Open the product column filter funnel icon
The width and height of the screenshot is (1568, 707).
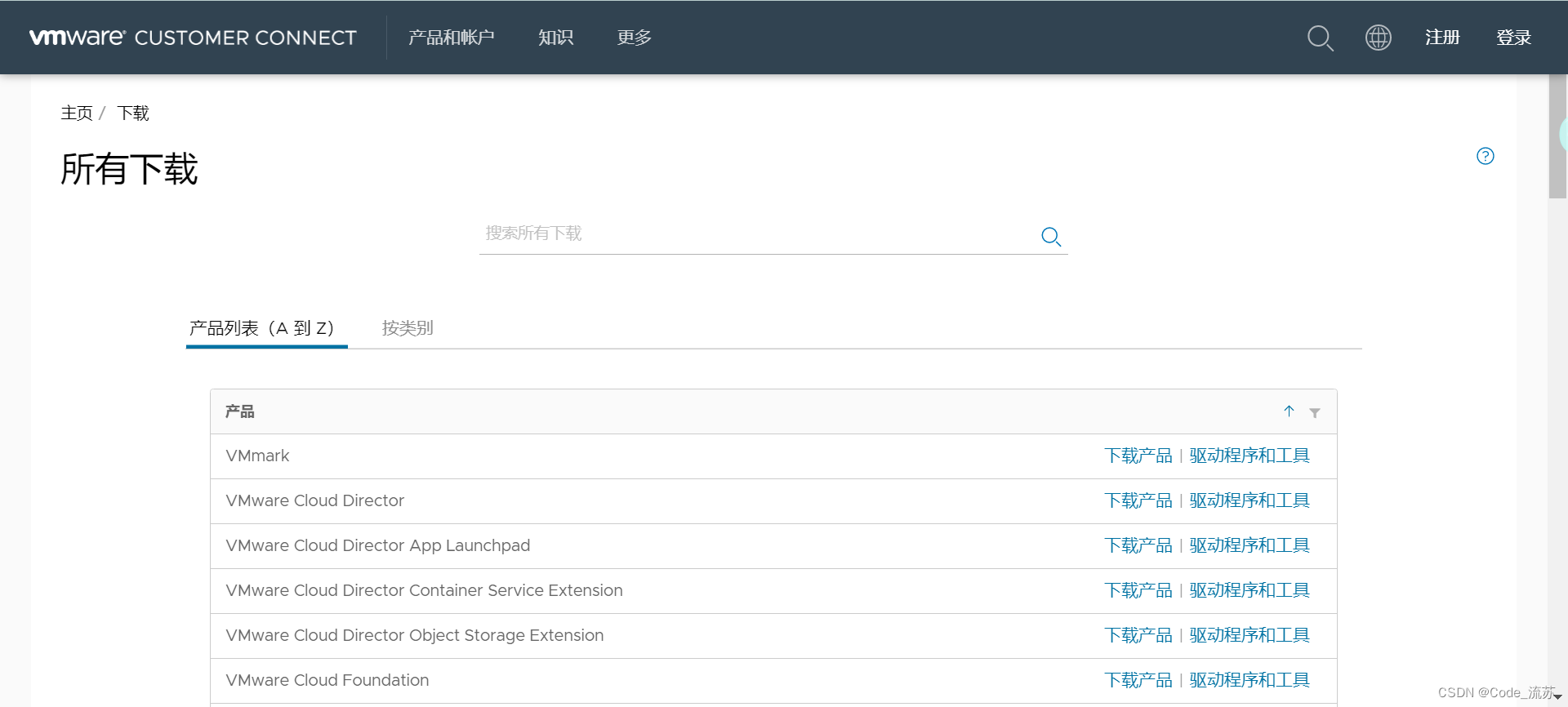[1315, 413]
